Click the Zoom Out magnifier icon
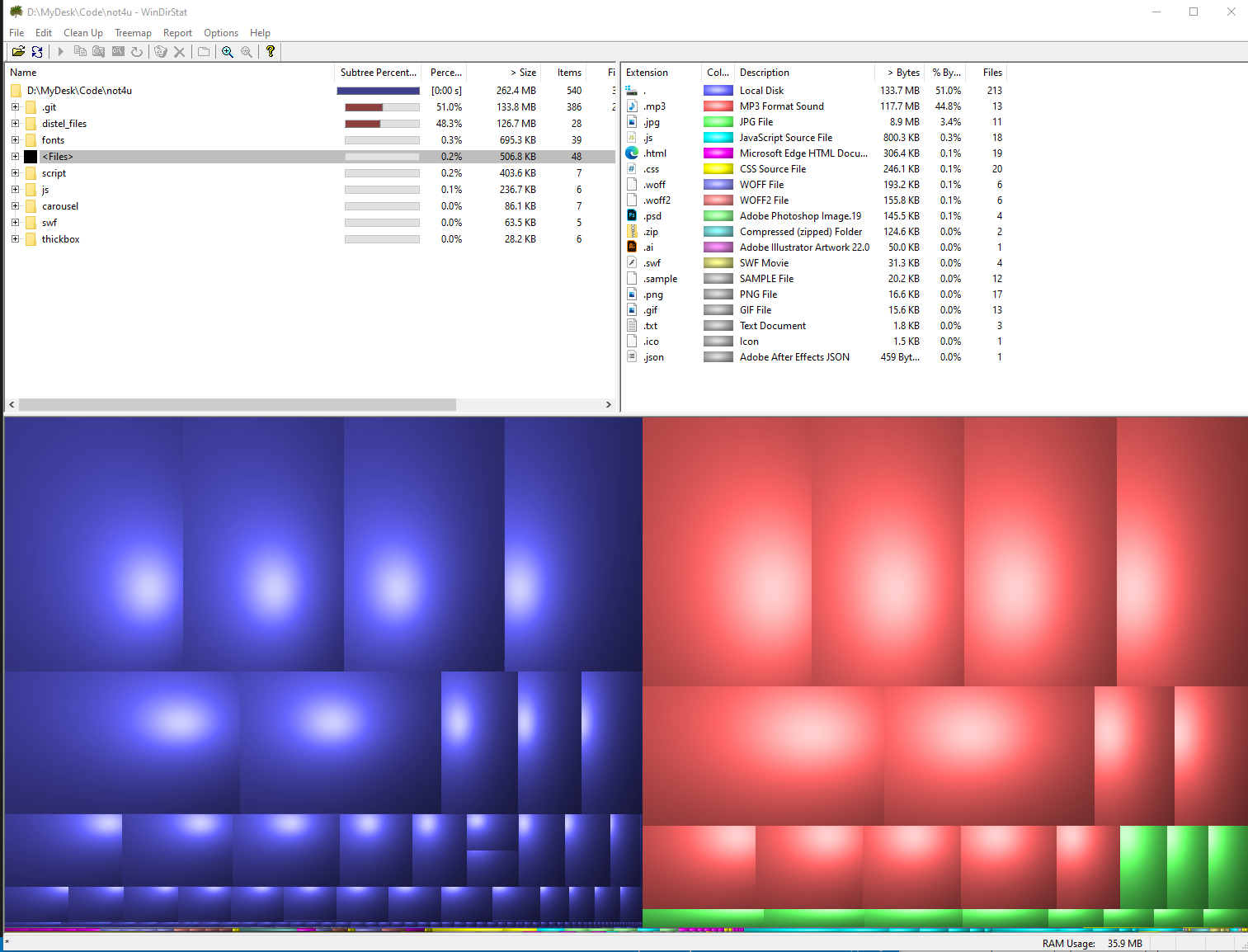The image size is (1248, 952). (247, 51)
